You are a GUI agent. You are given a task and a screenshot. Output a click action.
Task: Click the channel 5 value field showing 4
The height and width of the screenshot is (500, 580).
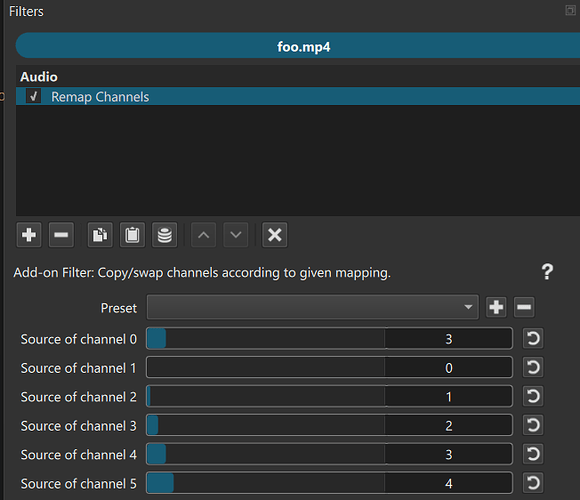(x=448, y=483)
